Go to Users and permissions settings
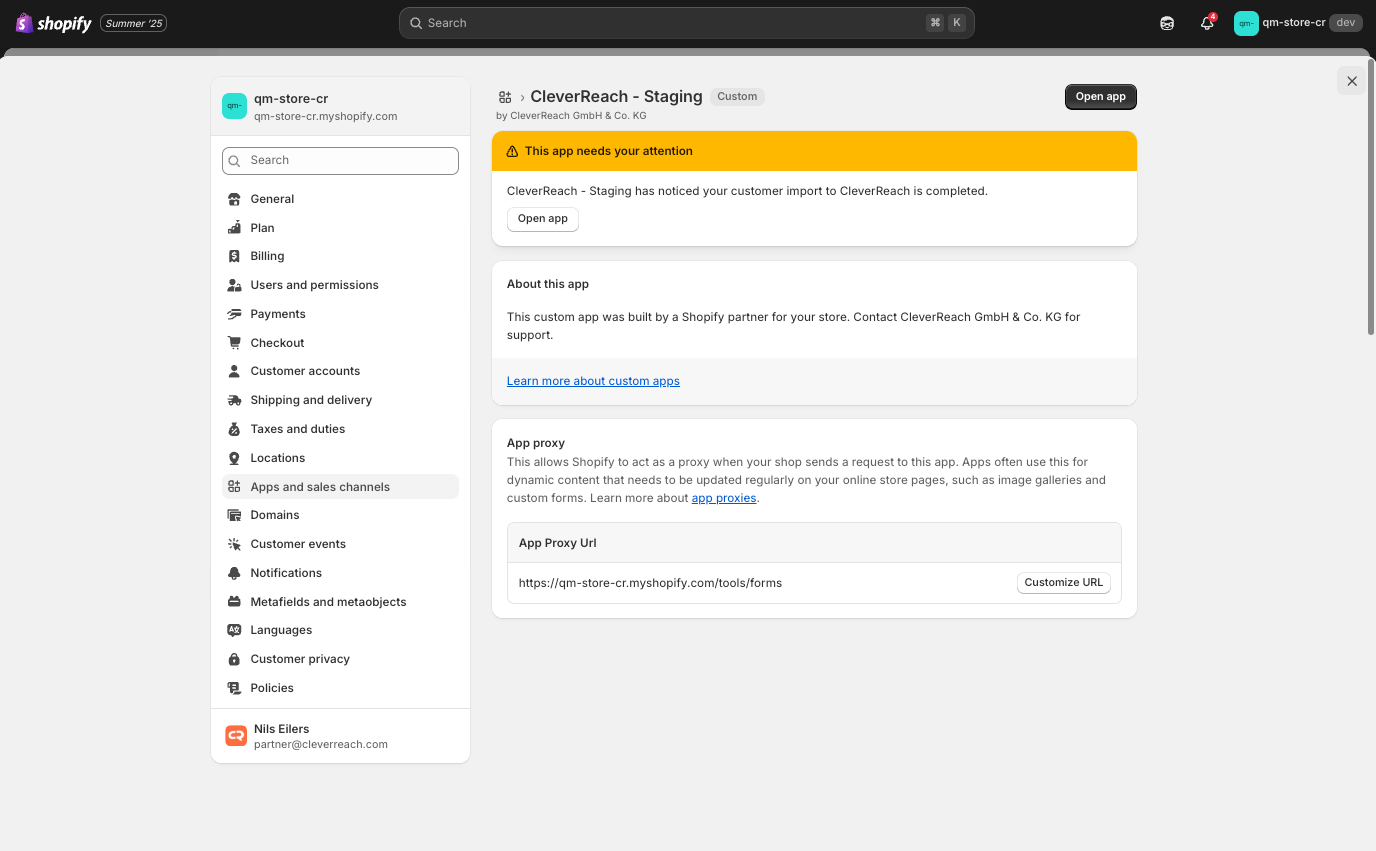1376x851 pixels. (340, 285)
